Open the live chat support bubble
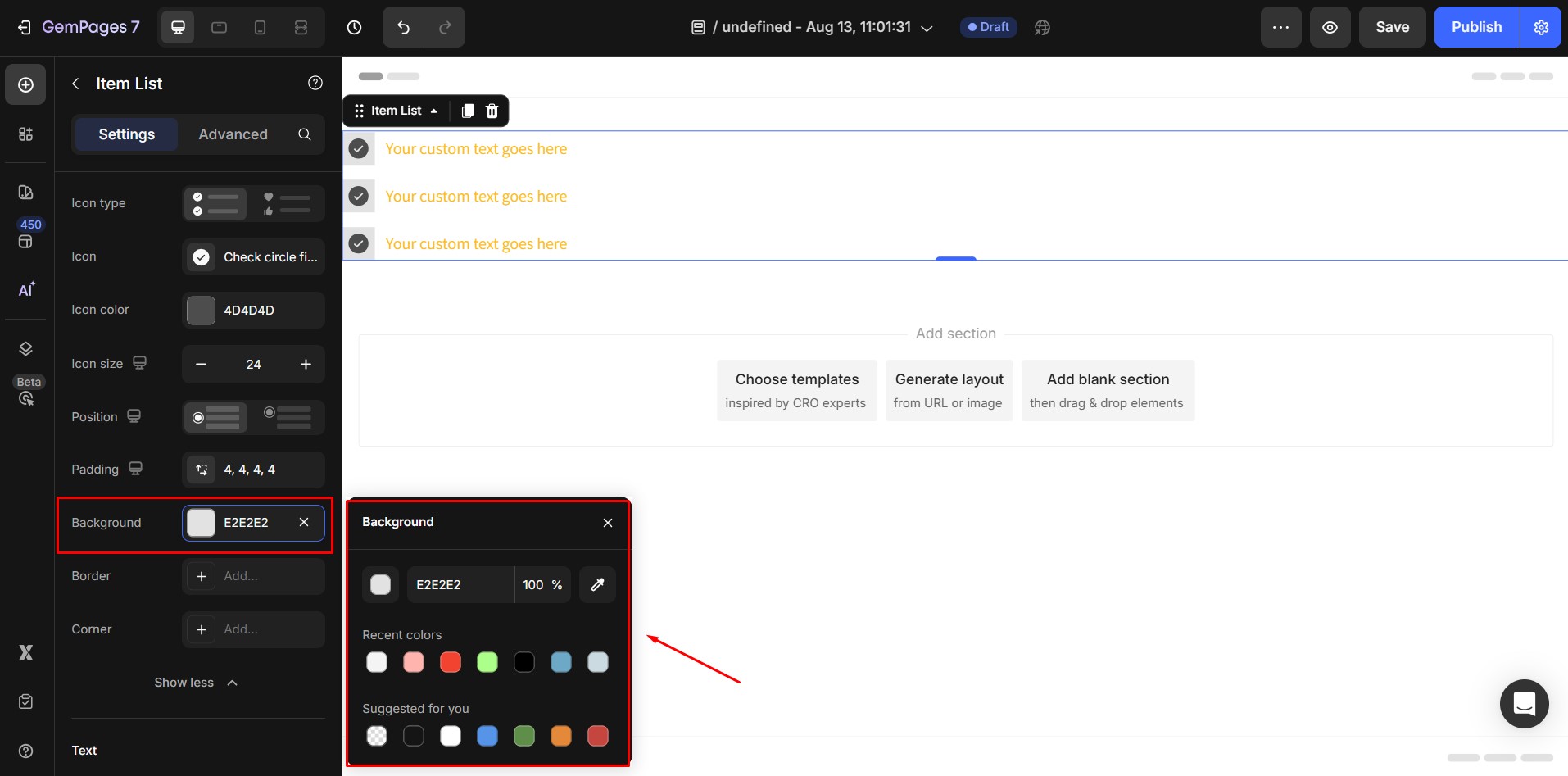Image resolution: width=1568 pixels, height=776 pixels. click(x=1524, y=703)
